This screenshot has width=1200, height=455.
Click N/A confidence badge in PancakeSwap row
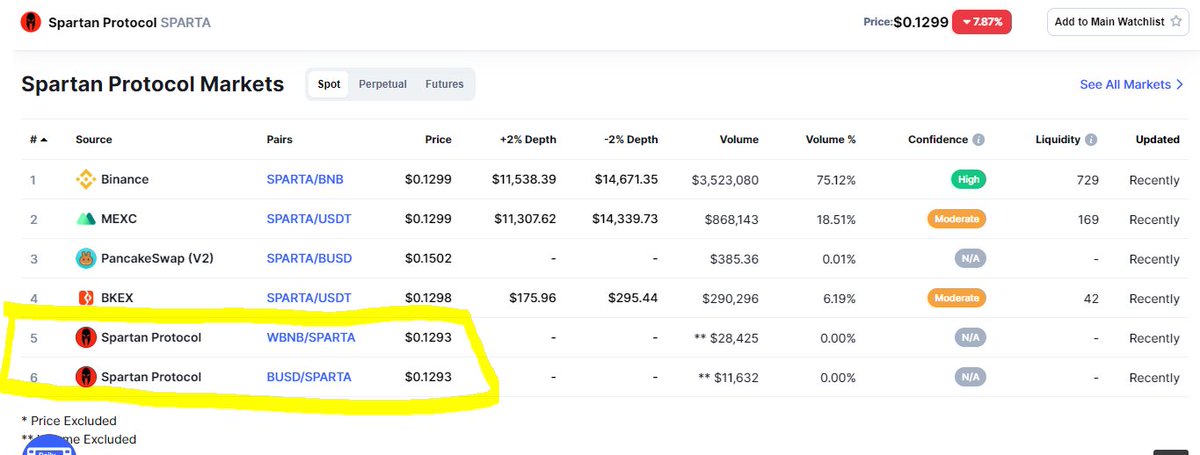[970, 259]
